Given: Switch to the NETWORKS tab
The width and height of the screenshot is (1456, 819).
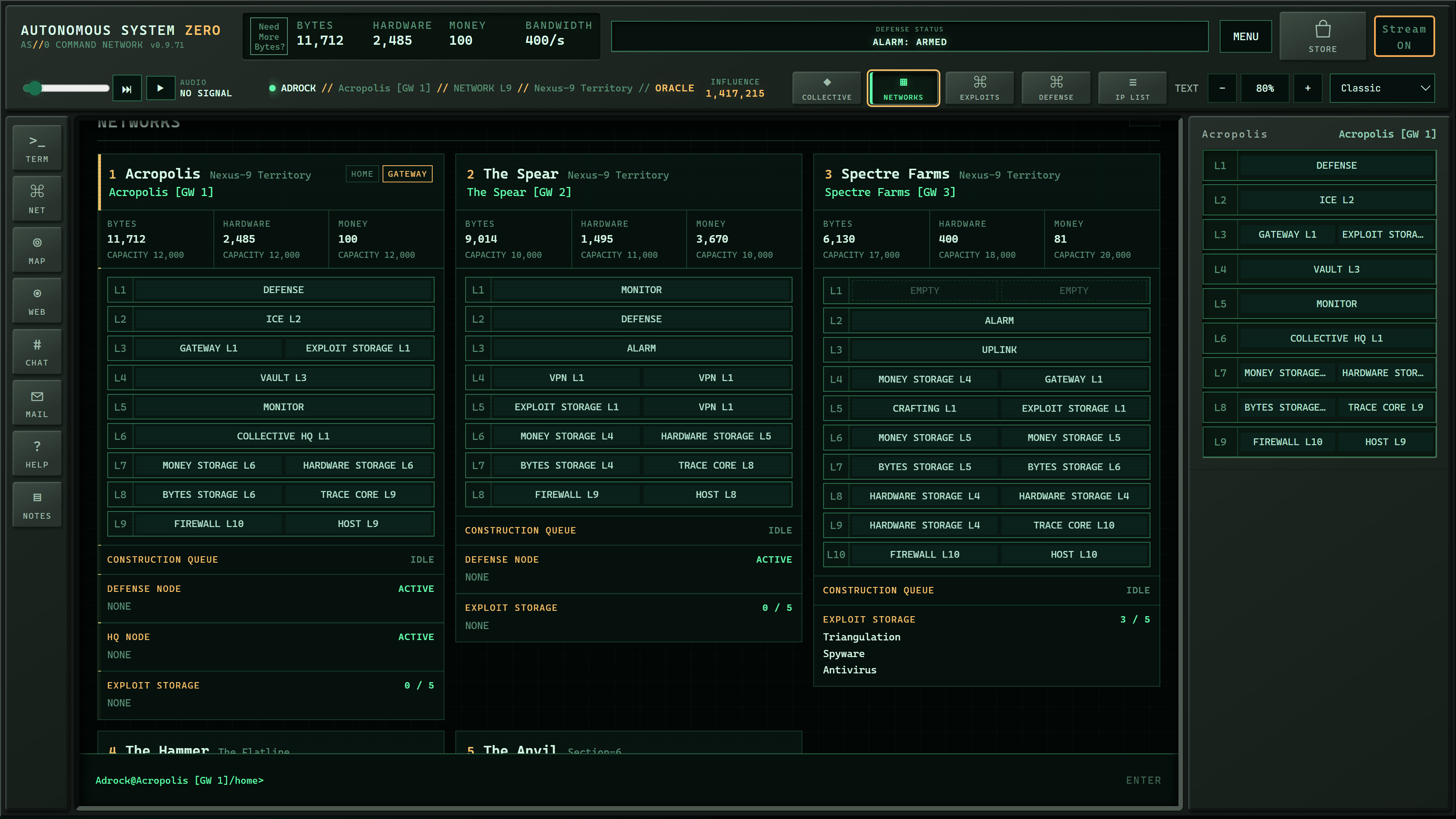Looking at the screenshot, I should point(903,88).
